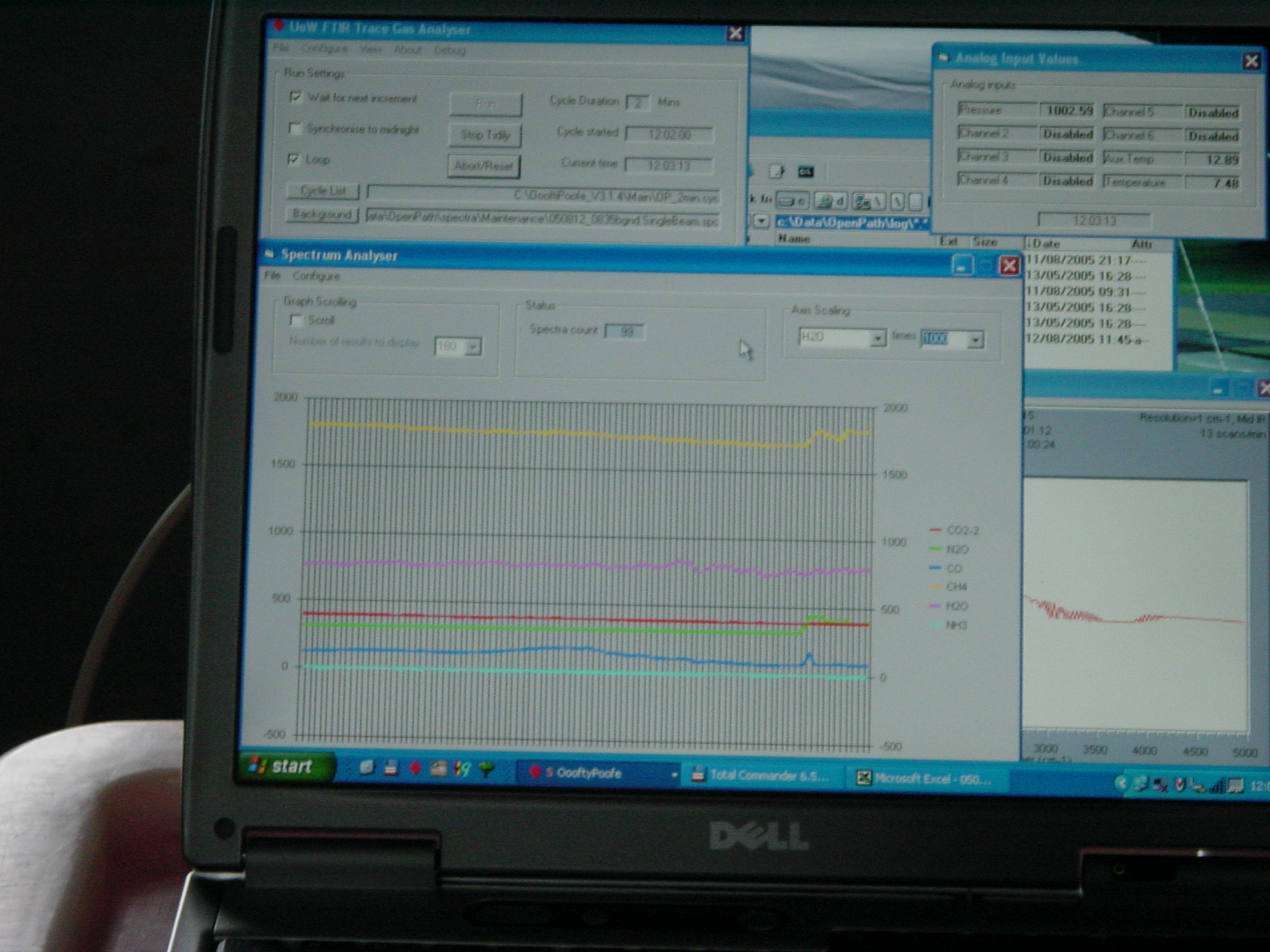The image size is (1270, 952).
Task: Click the Background button
Action: tap(321, 214)
